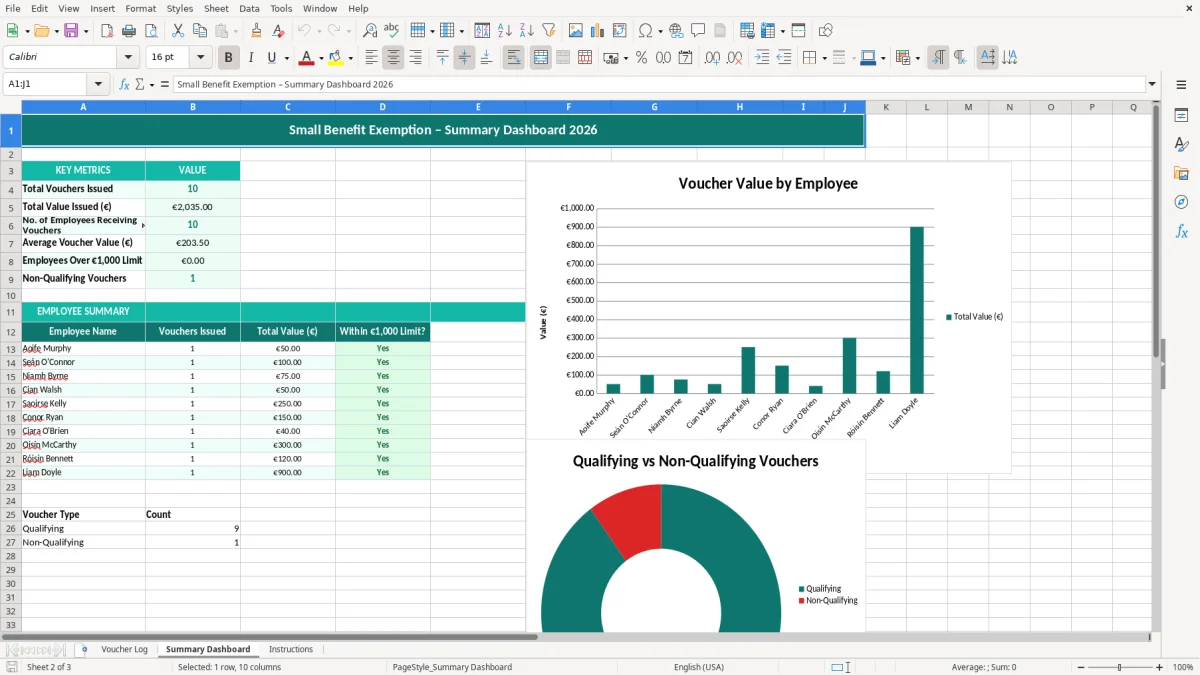The image size is (1200, 675).
Task: Open Print Preview
Action: 152,31
